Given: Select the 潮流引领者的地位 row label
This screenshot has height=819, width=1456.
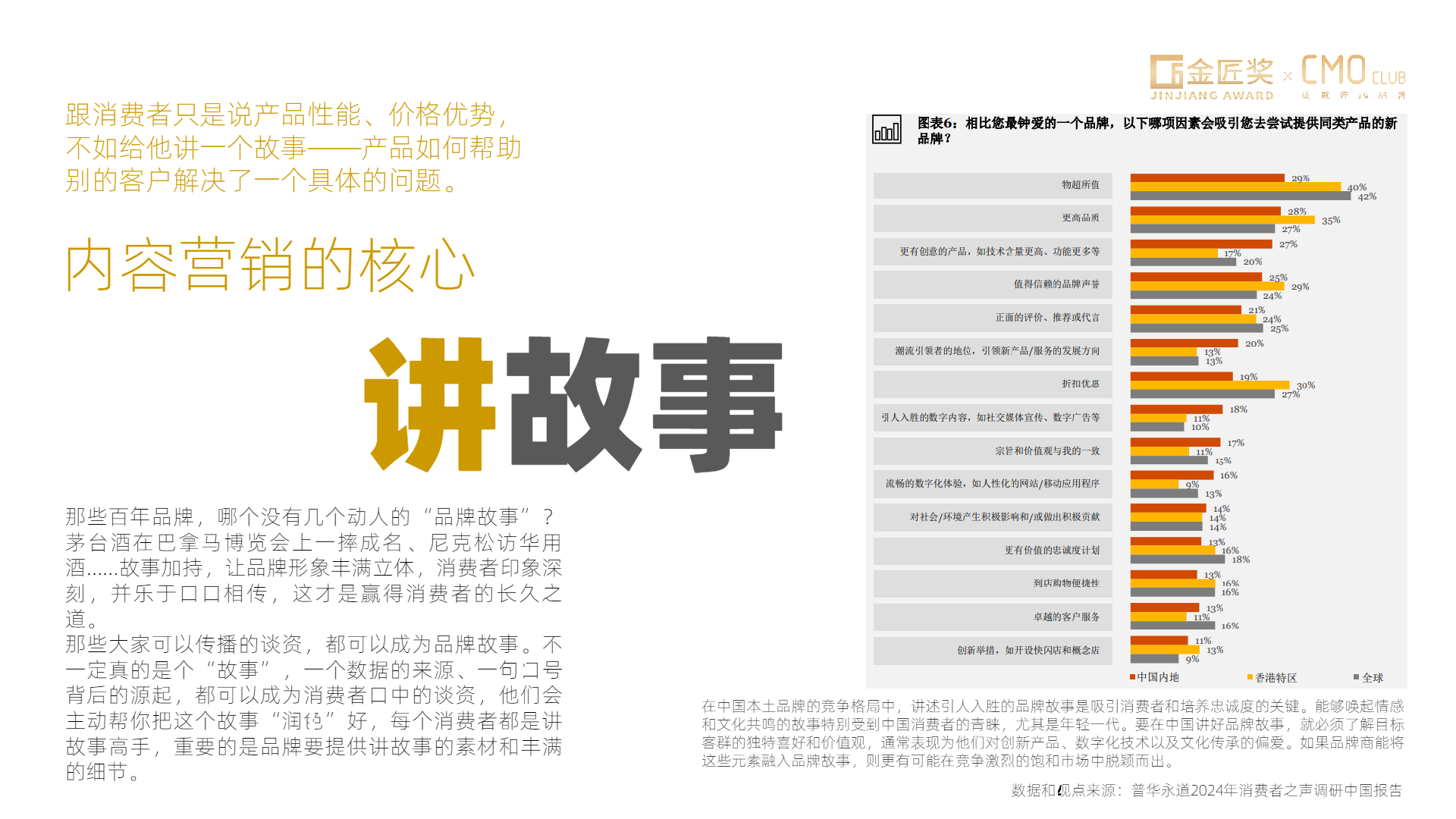Looking at the screenshot, I should [993, 351].
